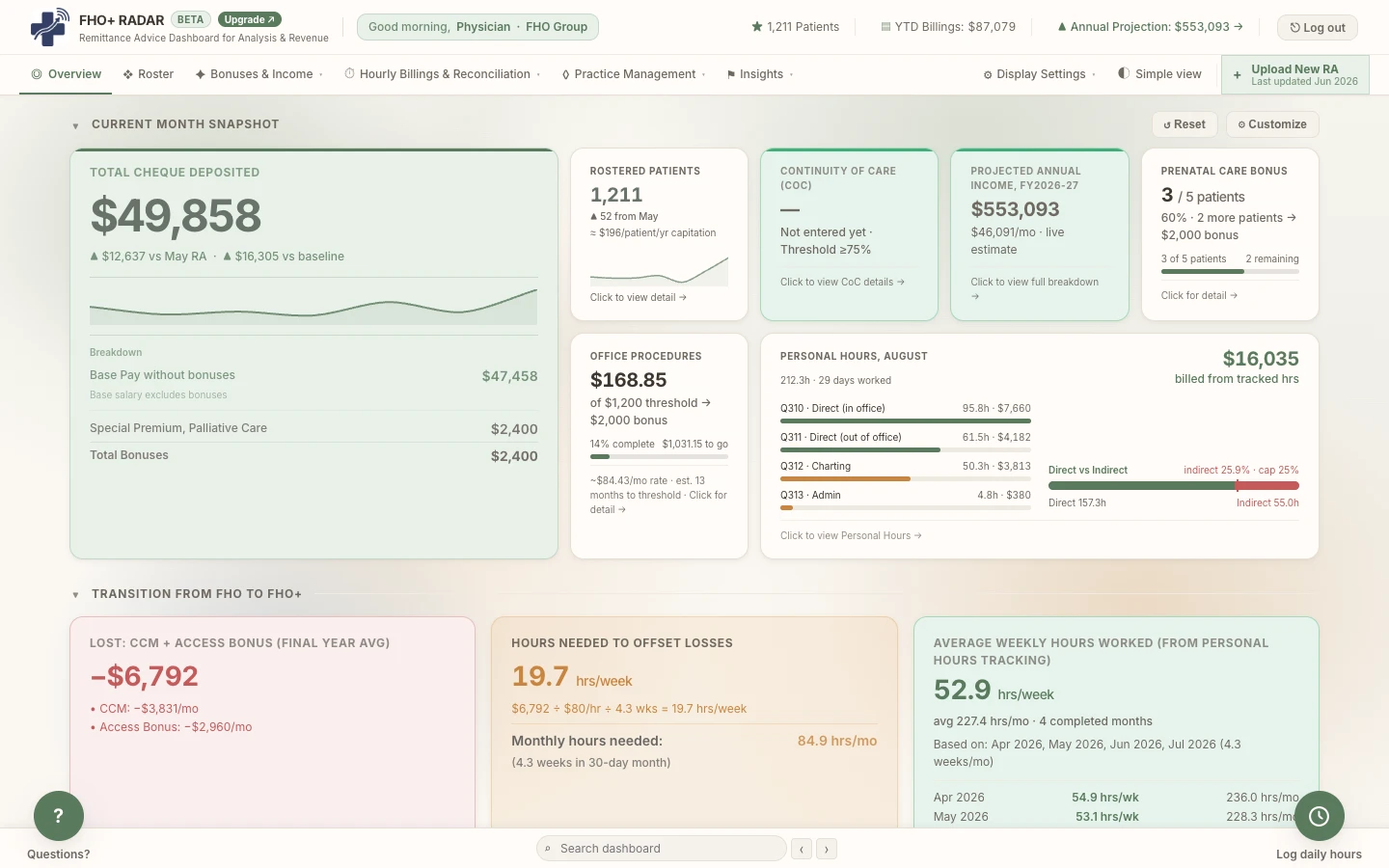Click the star icon beside 1,211 Patients

pos(757,27)
